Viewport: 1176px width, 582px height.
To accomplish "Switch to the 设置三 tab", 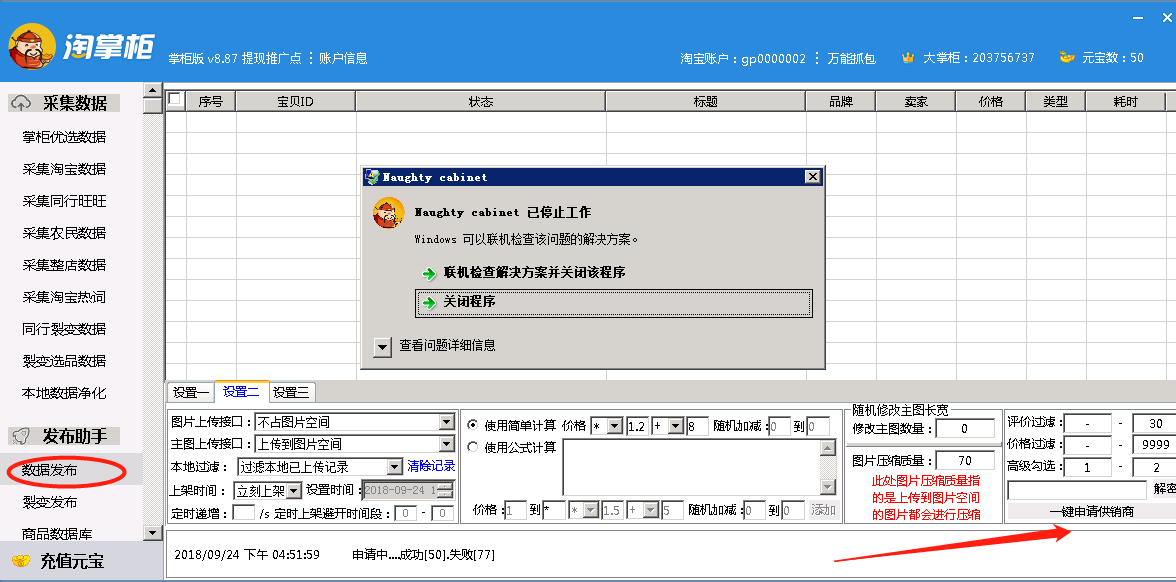I will [x=291, y=392].
